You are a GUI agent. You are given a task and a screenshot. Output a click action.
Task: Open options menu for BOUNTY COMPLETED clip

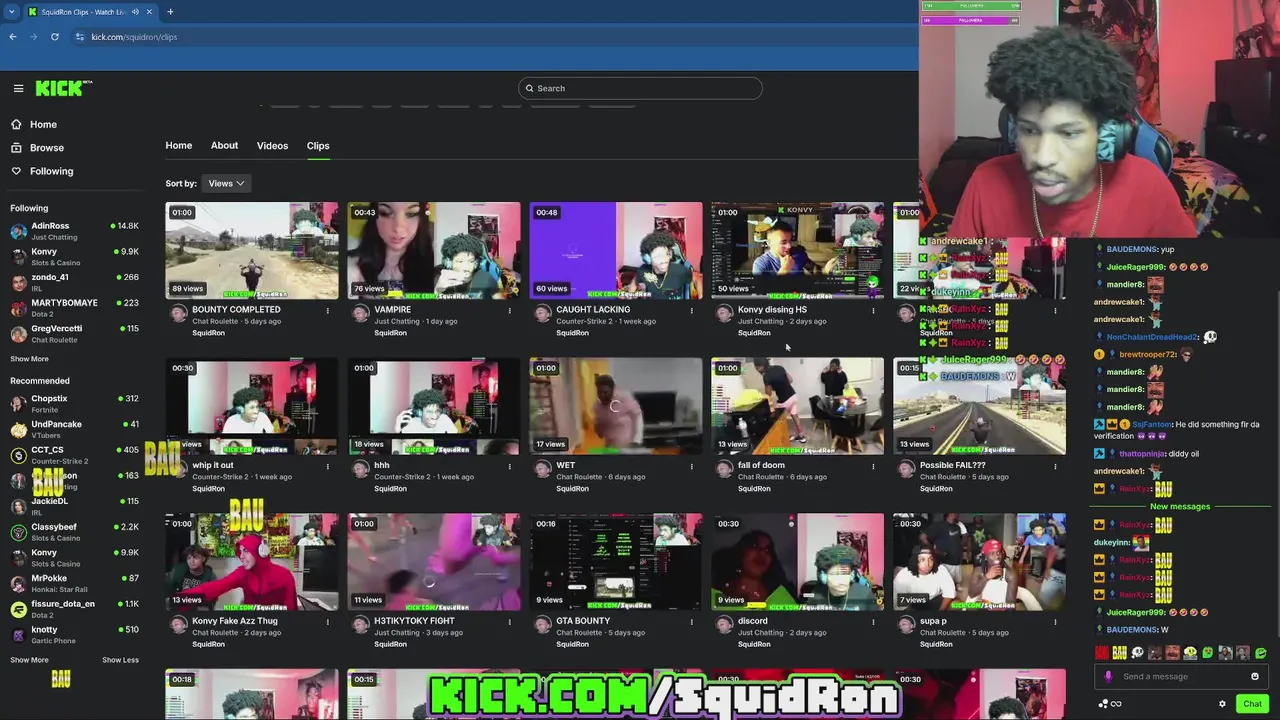[327, 310]
